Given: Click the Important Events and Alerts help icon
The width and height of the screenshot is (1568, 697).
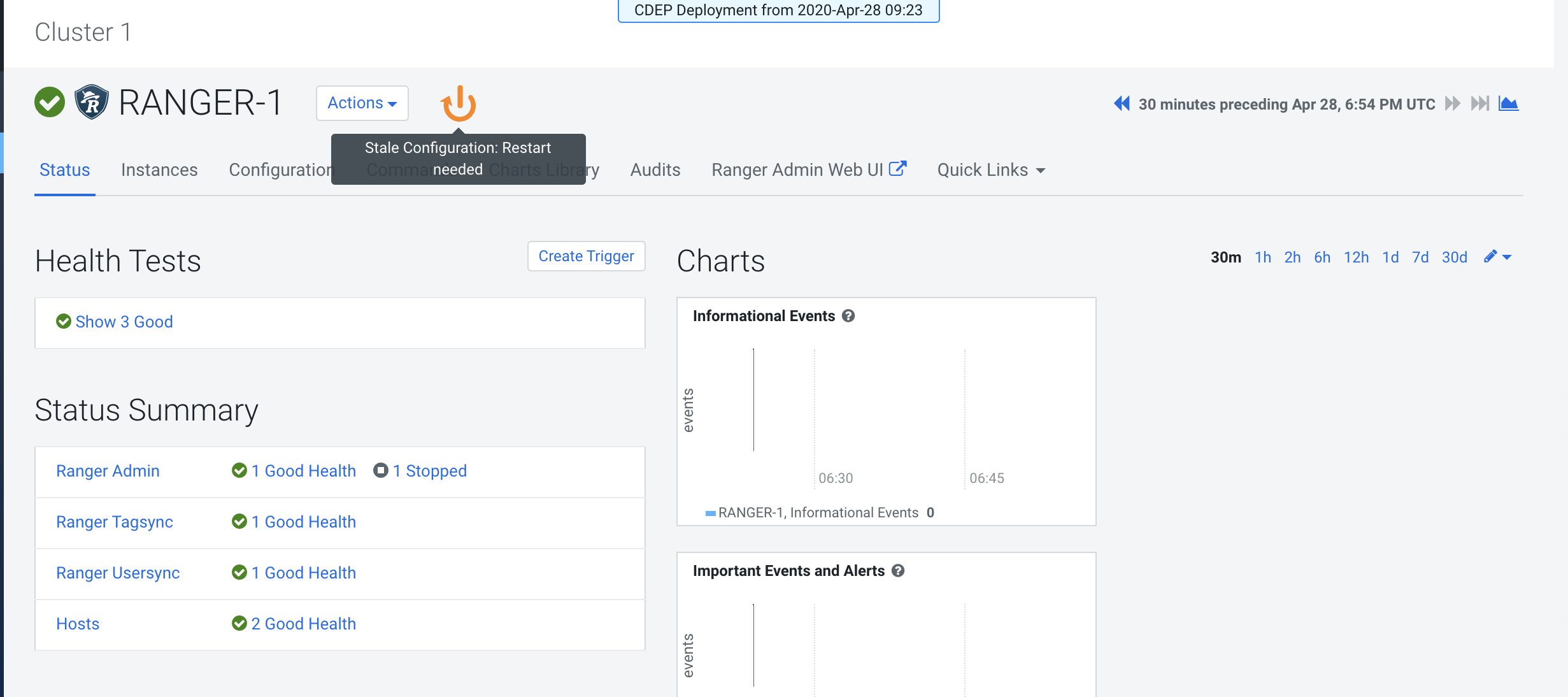Looking at the screenshot, I should tap(898, 571).
